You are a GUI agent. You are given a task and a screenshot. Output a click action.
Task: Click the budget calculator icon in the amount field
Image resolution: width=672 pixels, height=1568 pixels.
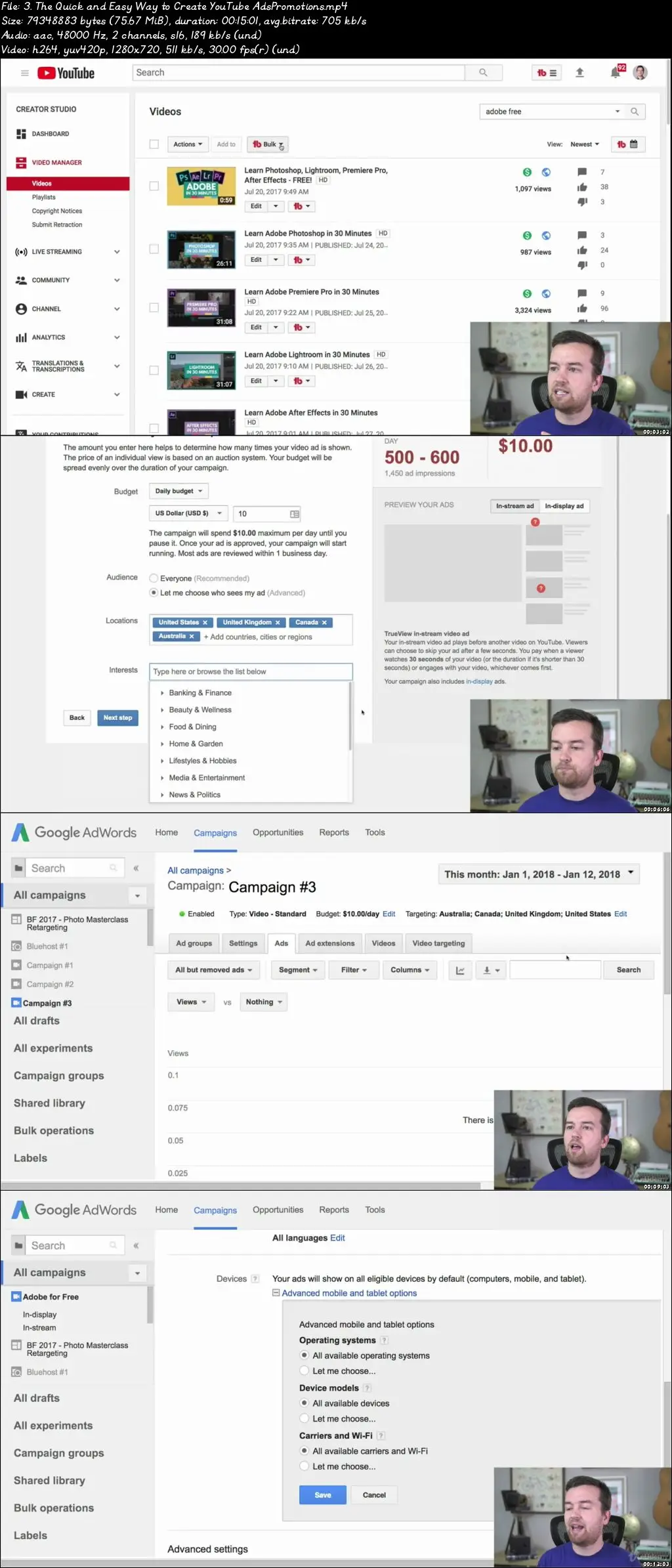coord(295,514)
